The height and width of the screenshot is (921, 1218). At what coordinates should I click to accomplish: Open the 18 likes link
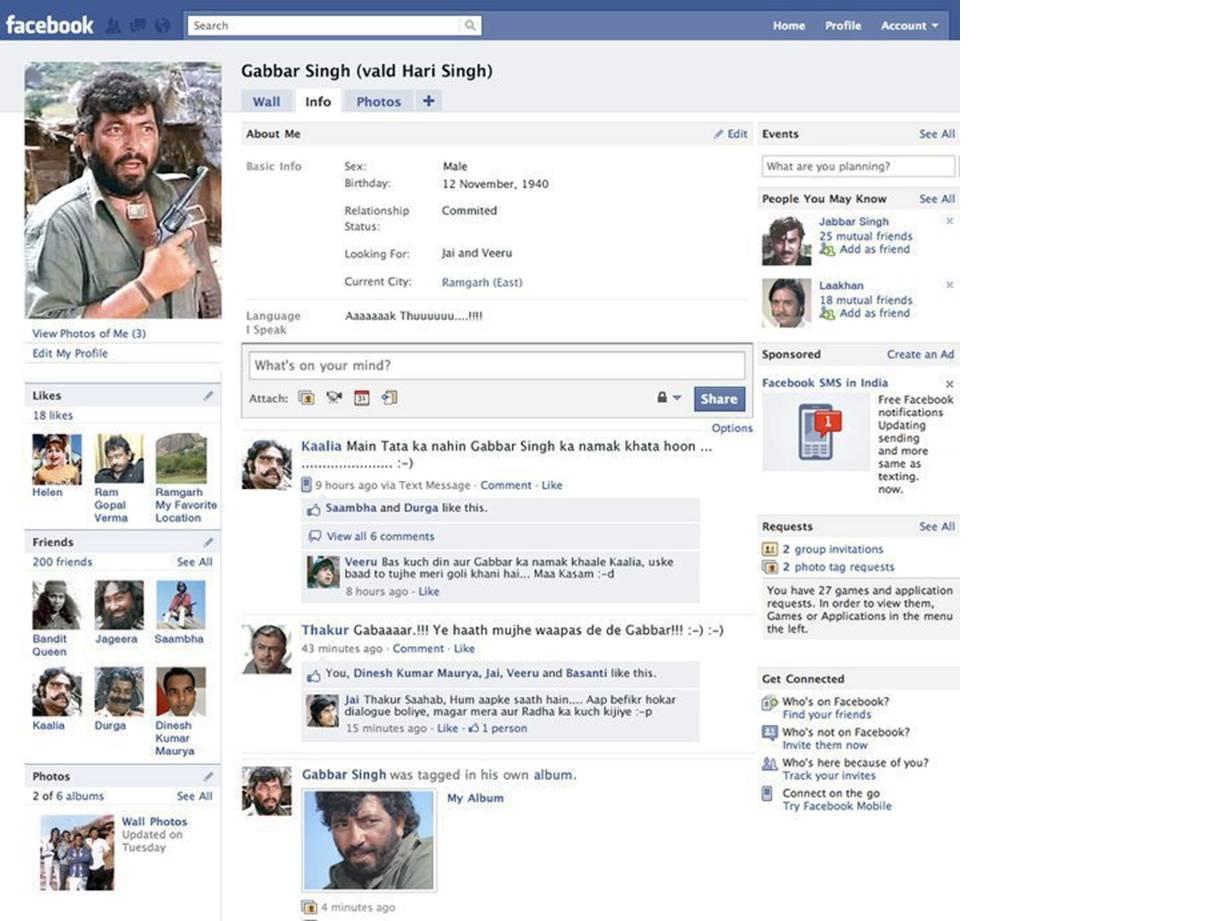[x=52, y=415]
